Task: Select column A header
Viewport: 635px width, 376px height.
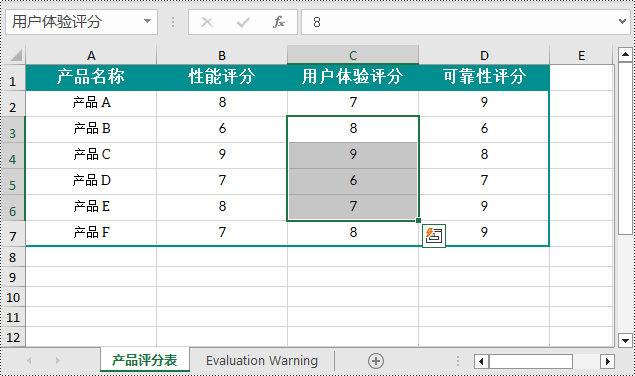Action: (91, 56)
